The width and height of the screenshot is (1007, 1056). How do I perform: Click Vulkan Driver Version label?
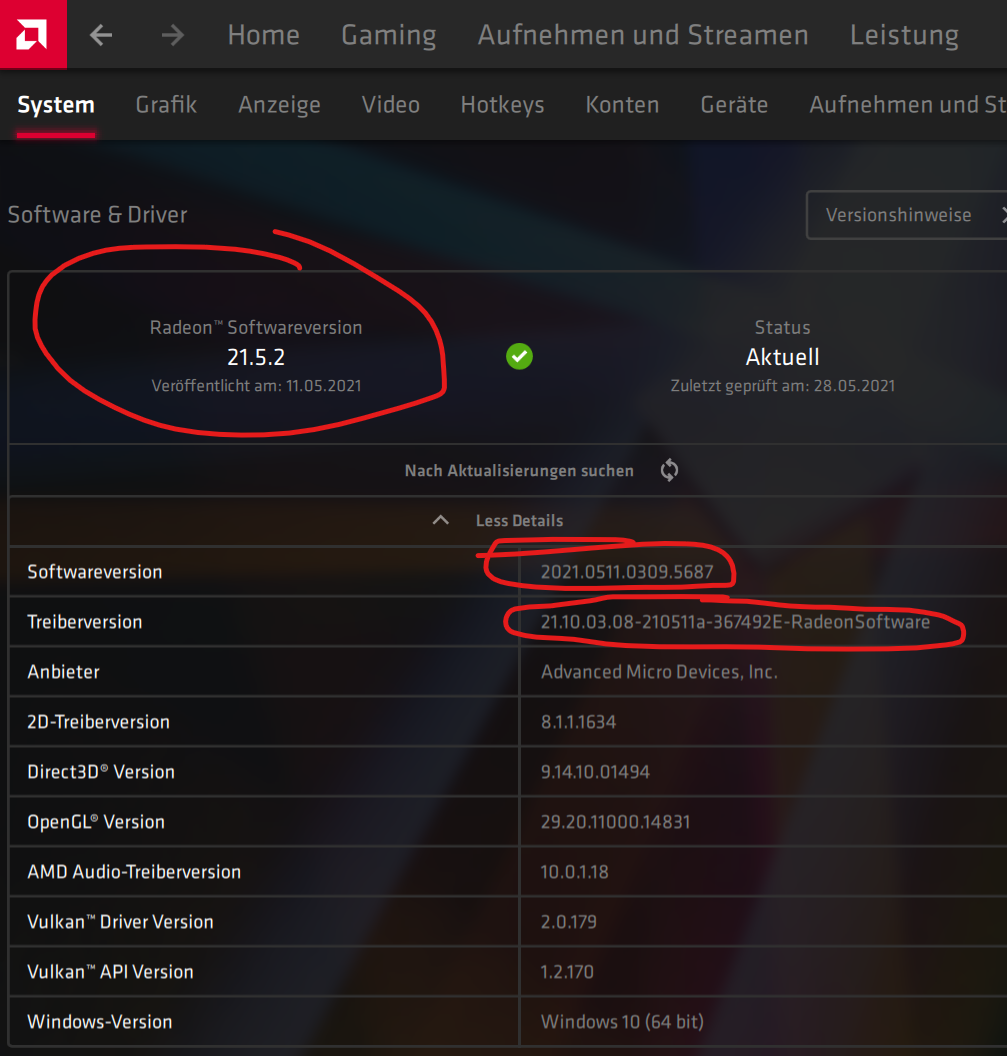120,922
